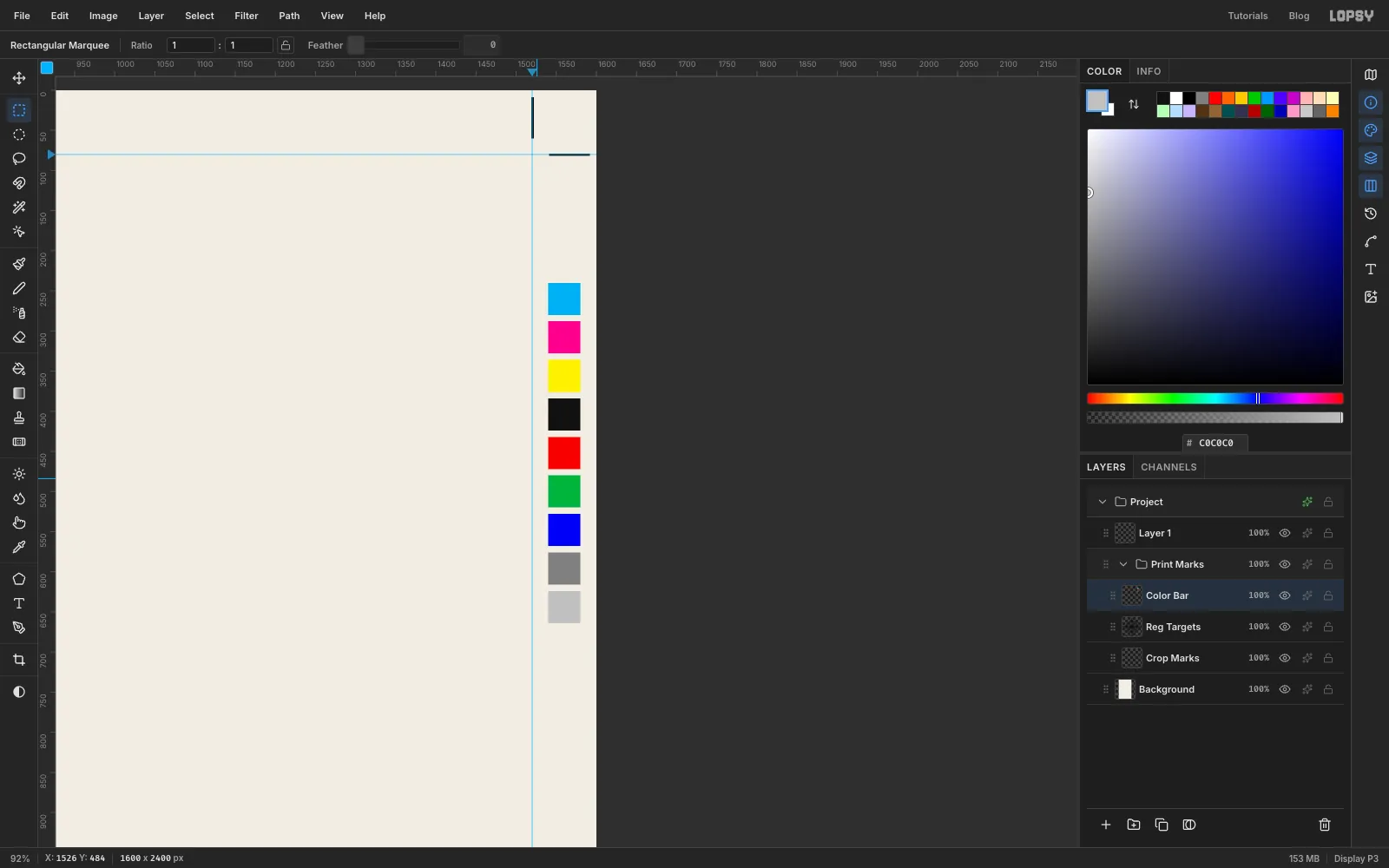Hide the Background layer

pos(1285,689)
